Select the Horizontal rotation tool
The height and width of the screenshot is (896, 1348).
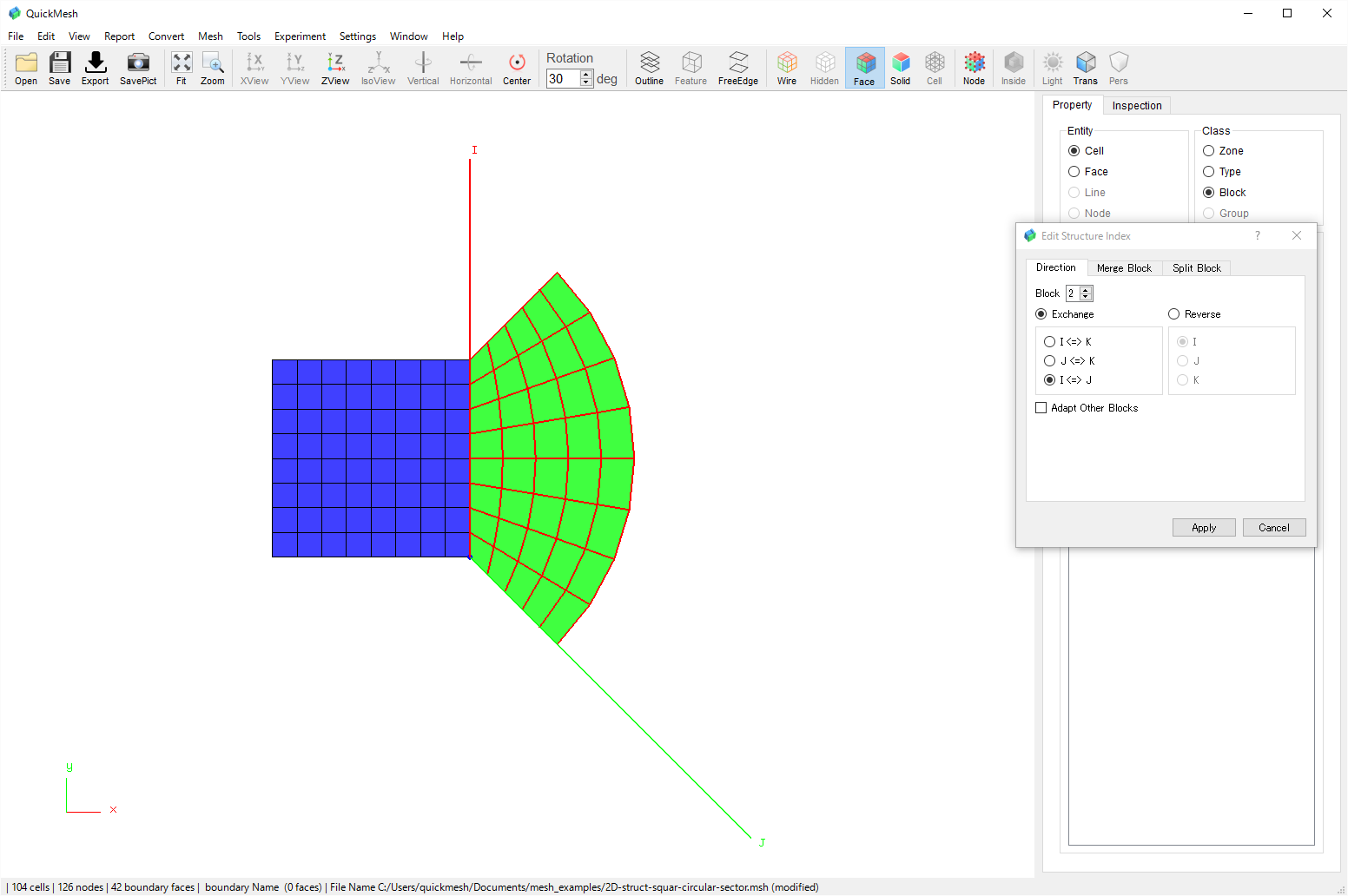click(471, 68)
